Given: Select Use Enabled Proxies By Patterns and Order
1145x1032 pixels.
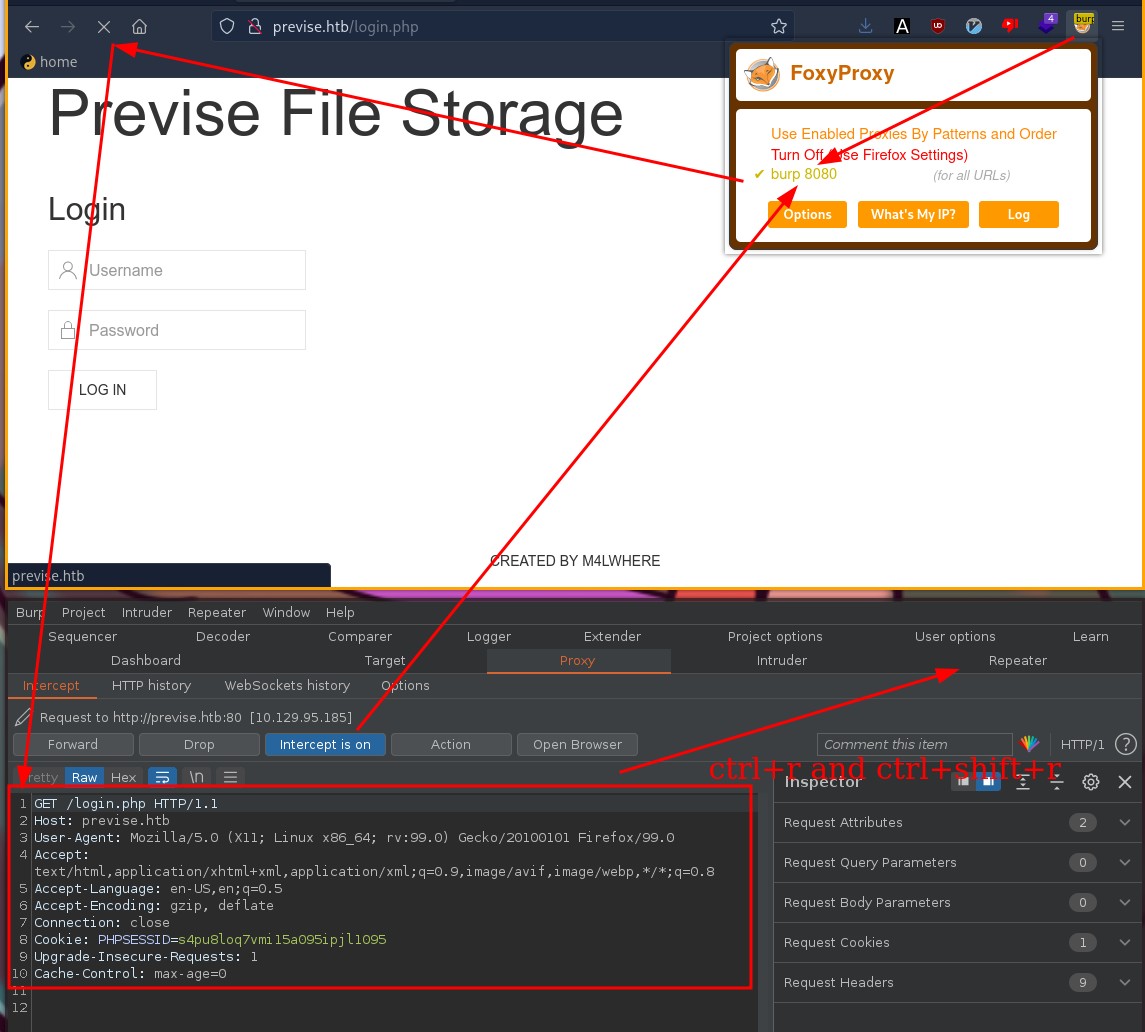Looking at the screenshot, I should pyautogui.click(x=914, y=134).
